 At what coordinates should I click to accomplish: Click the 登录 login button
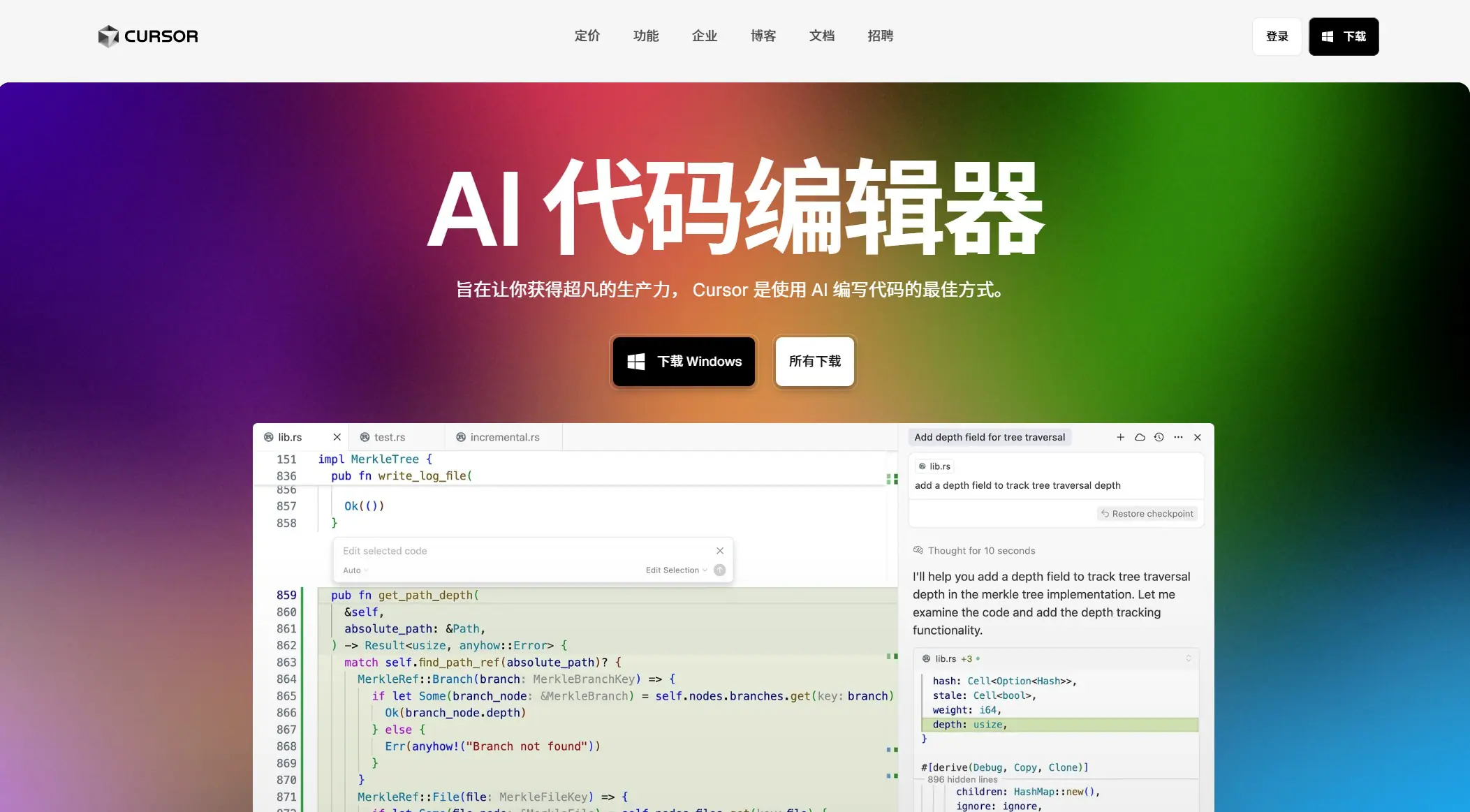click(1277, 36)
